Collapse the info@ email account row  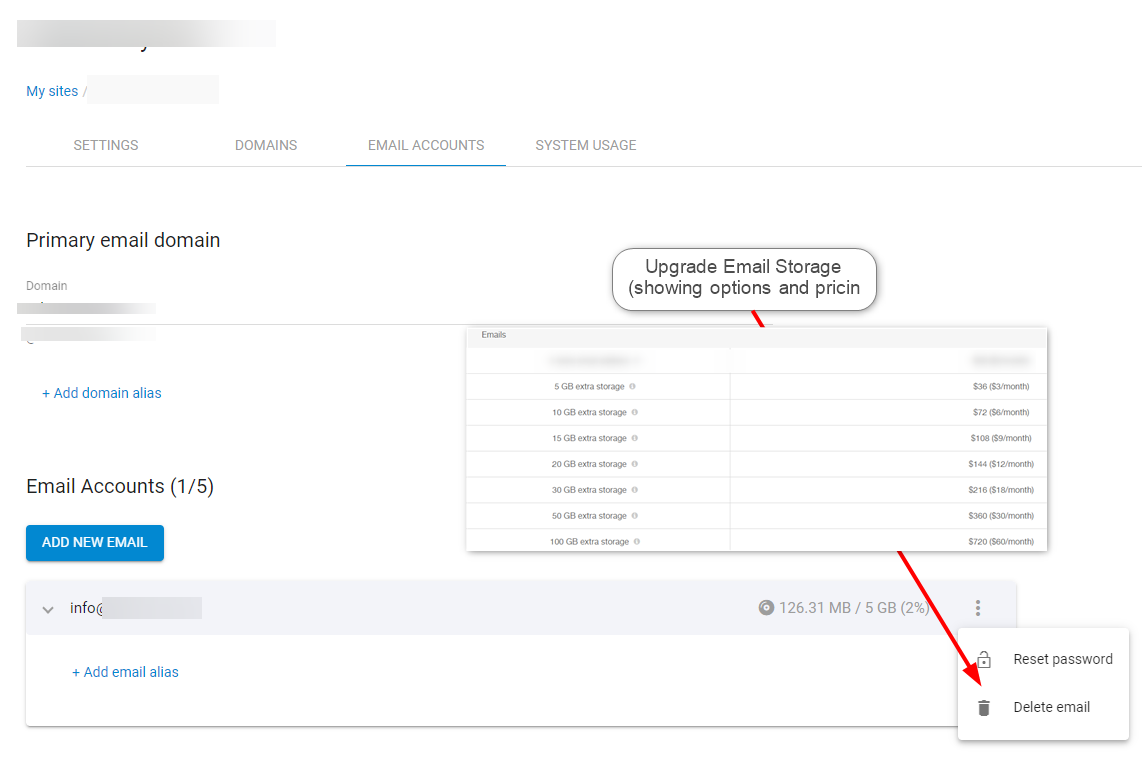pyautogui.click(x=48, y=609)
